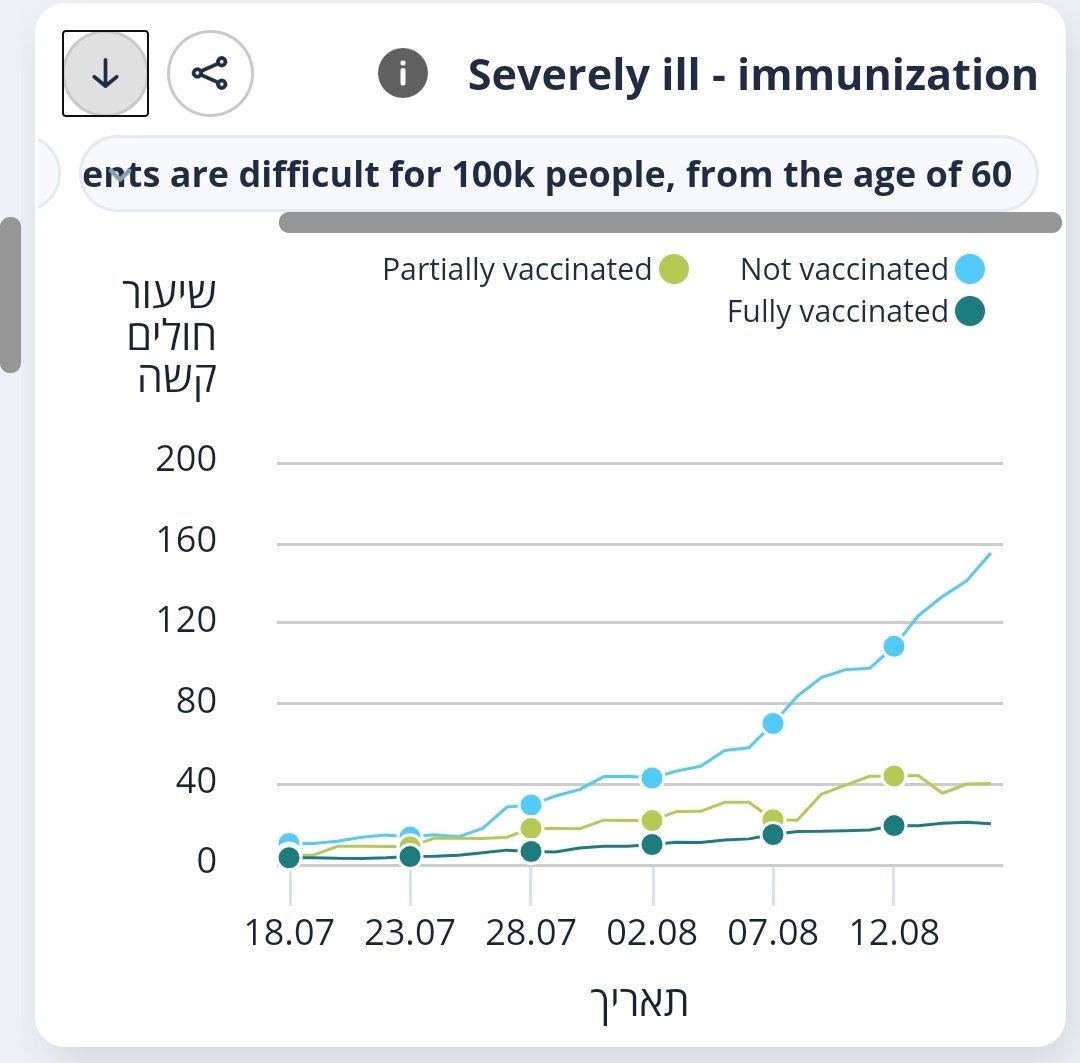Viewport: 1080px width, 1063px height.
Task: Select Fully vaccinated data point at 12.08
Action: (x=894, y=826)
